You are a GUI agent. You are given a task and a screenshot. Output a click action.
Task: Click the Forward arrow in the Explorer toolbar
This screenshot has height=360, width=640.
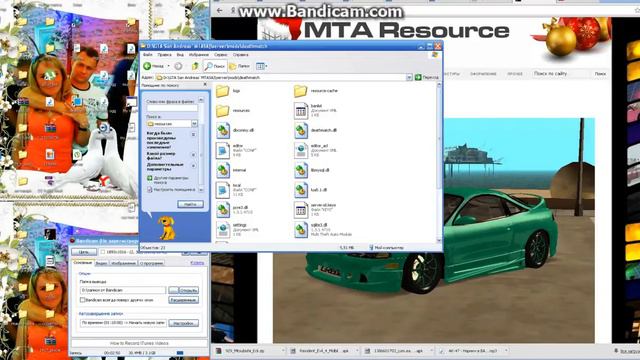coord(178,66)
